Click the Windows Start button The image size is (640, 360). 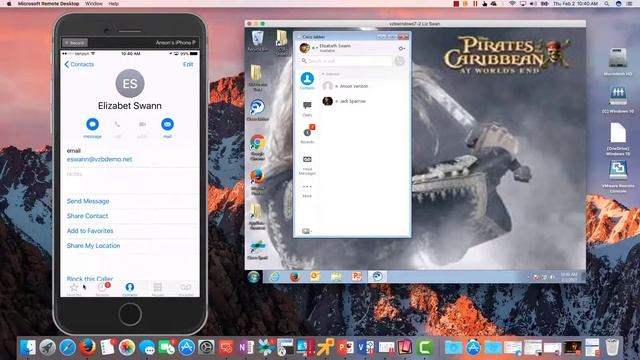tap(253, 276)
